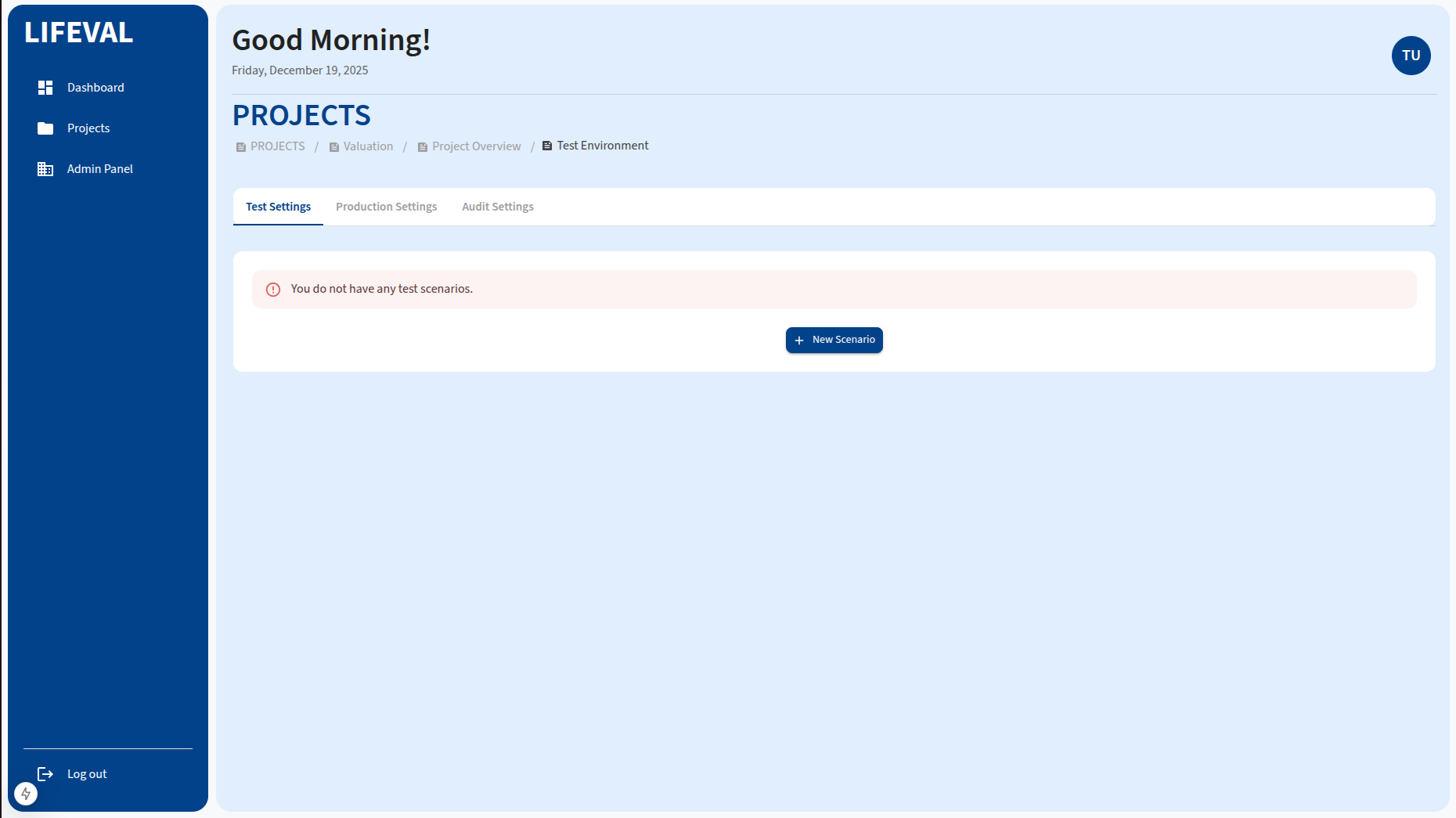
Task: Click the Friday, December 19 date text
Action: pyautogui.click(x=300, y=70)
